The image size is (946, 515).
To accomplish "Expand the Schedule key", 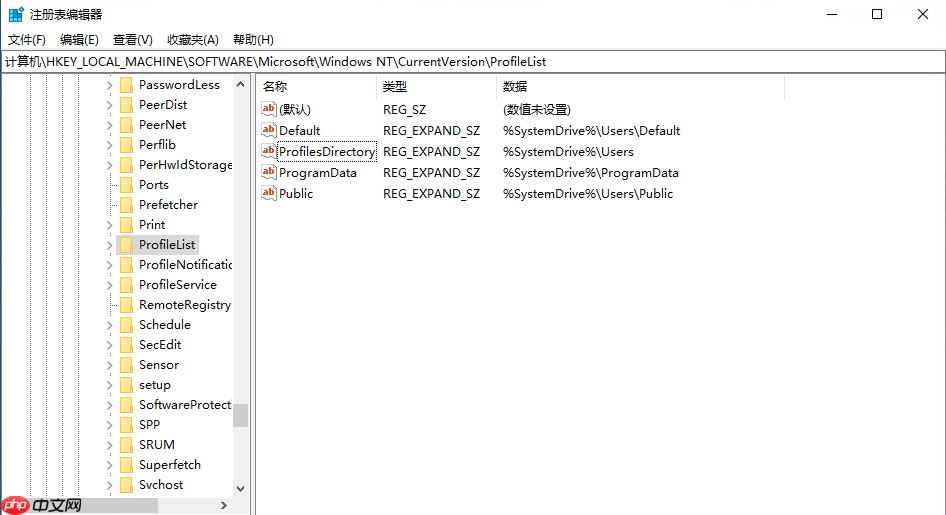I will [x=109, y=326].
